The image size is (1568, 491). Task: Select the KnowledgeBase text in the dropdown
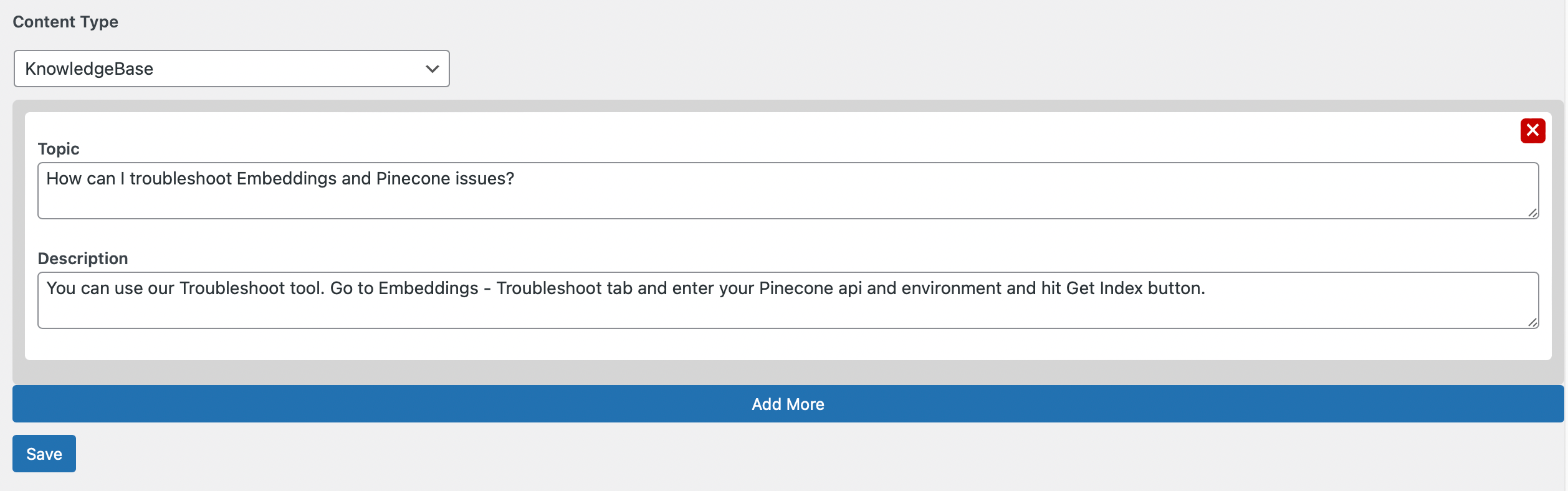coord(89,69)
